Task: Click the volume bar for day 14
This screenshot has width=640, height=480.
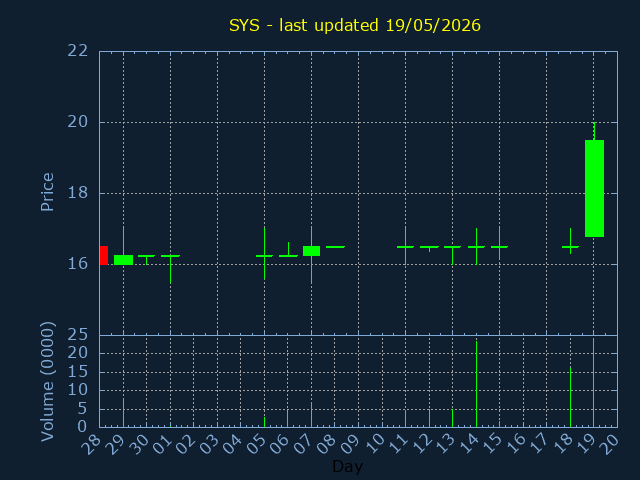Action: click(476, 384)
